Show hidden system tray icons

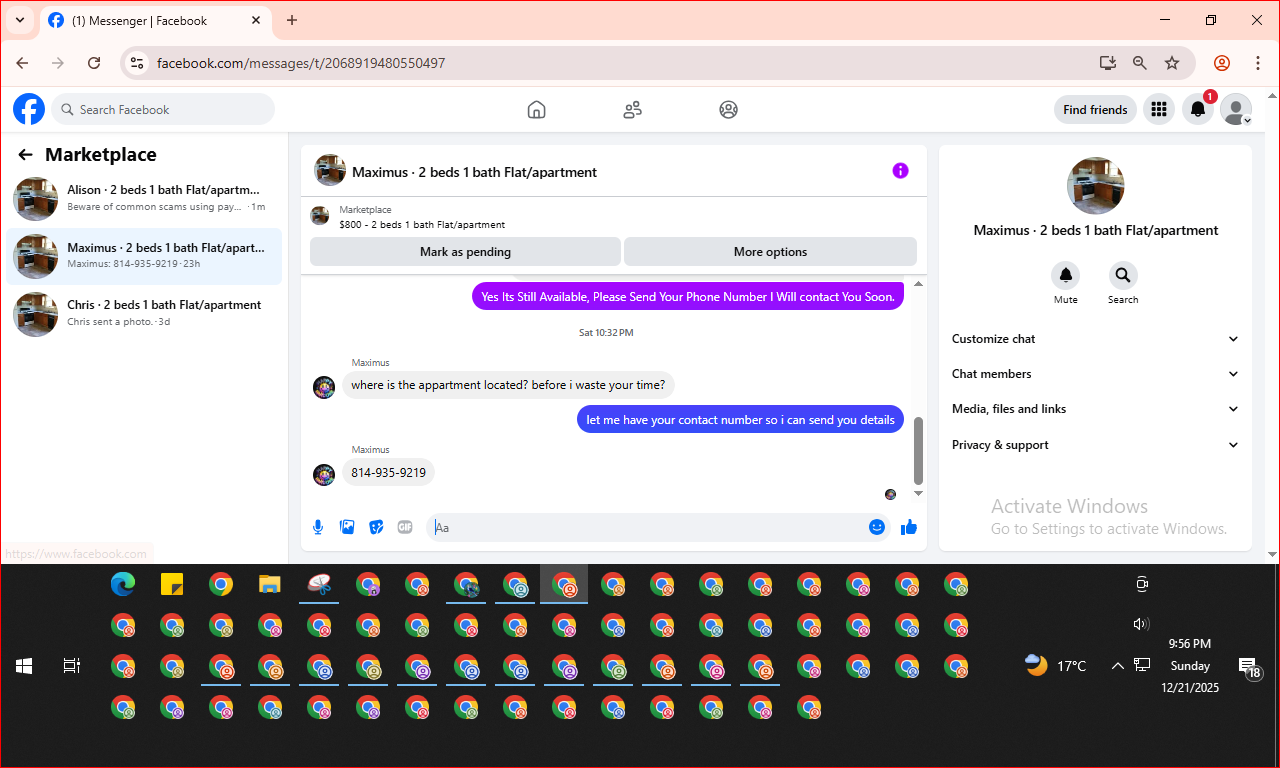pos(1117,666)
